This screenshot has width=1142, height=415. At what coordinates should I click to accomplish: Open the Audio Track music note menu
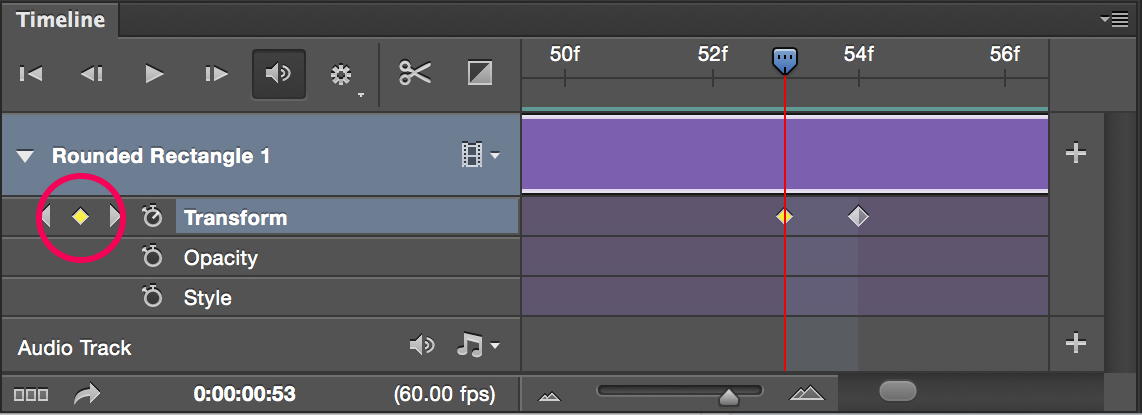(x=477, y=346)
